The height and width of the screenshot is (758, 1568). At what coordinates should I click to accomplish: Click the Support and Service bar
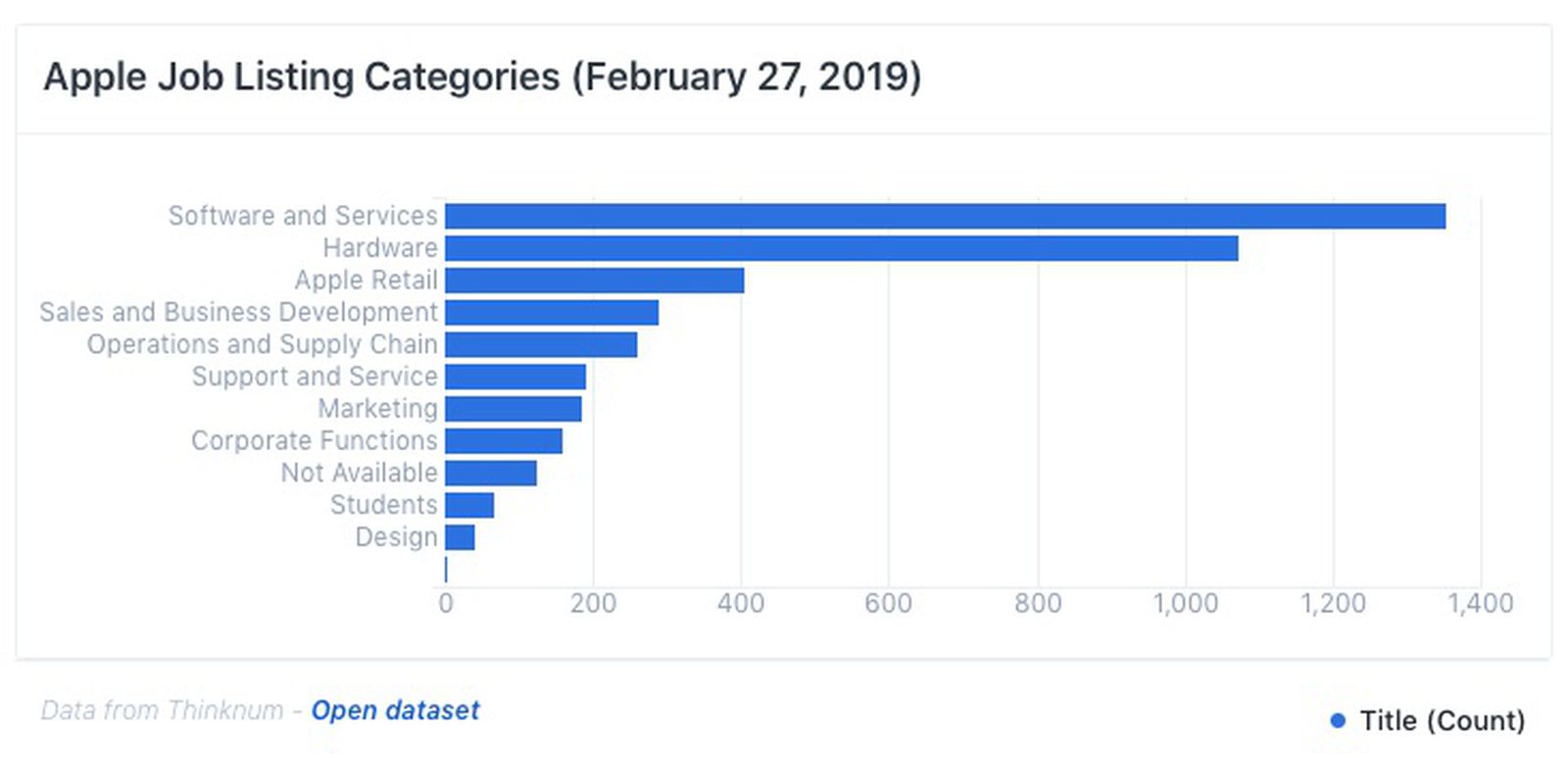click(x=514, y=377)
